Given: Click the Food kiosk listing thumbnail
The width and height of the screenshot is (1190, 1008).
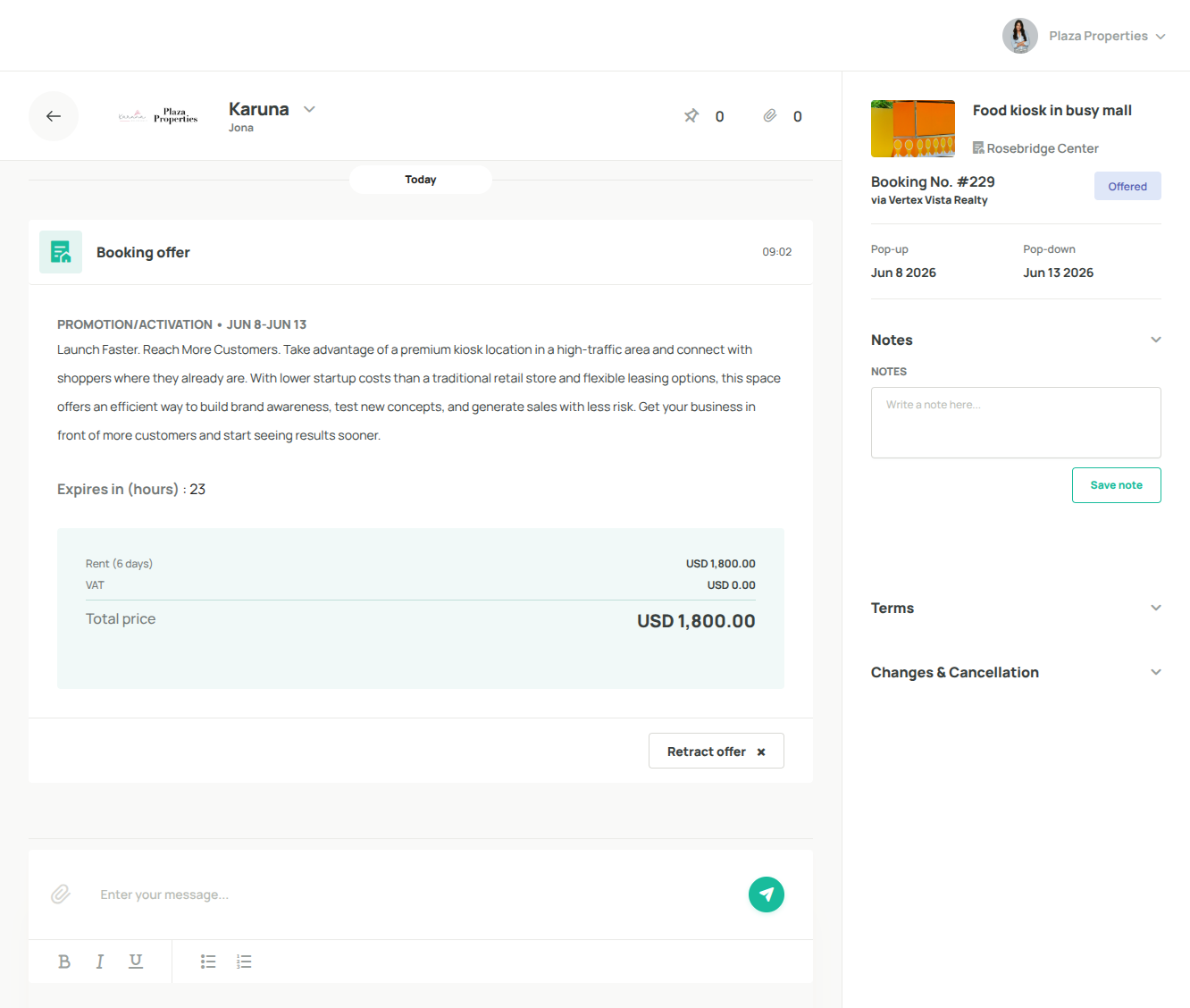Looking at the screenshot, I should tap(913, 129).
